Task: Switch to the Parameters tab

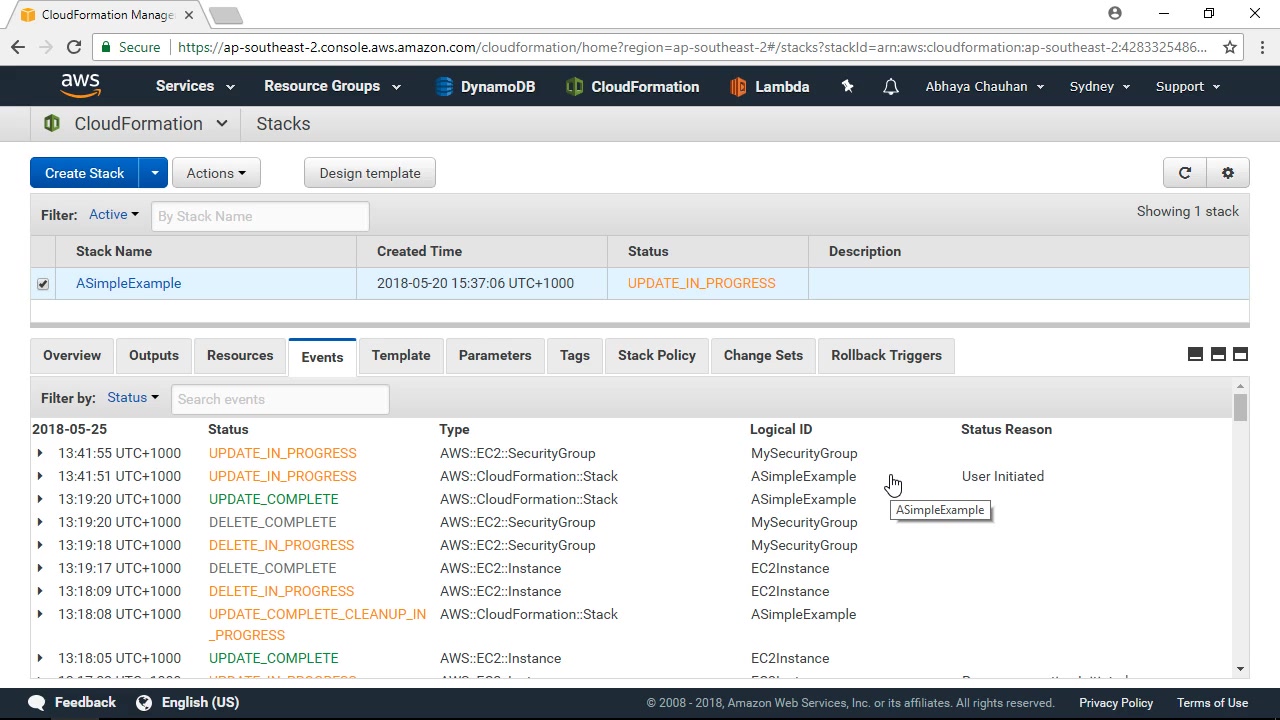Action: 495,356
